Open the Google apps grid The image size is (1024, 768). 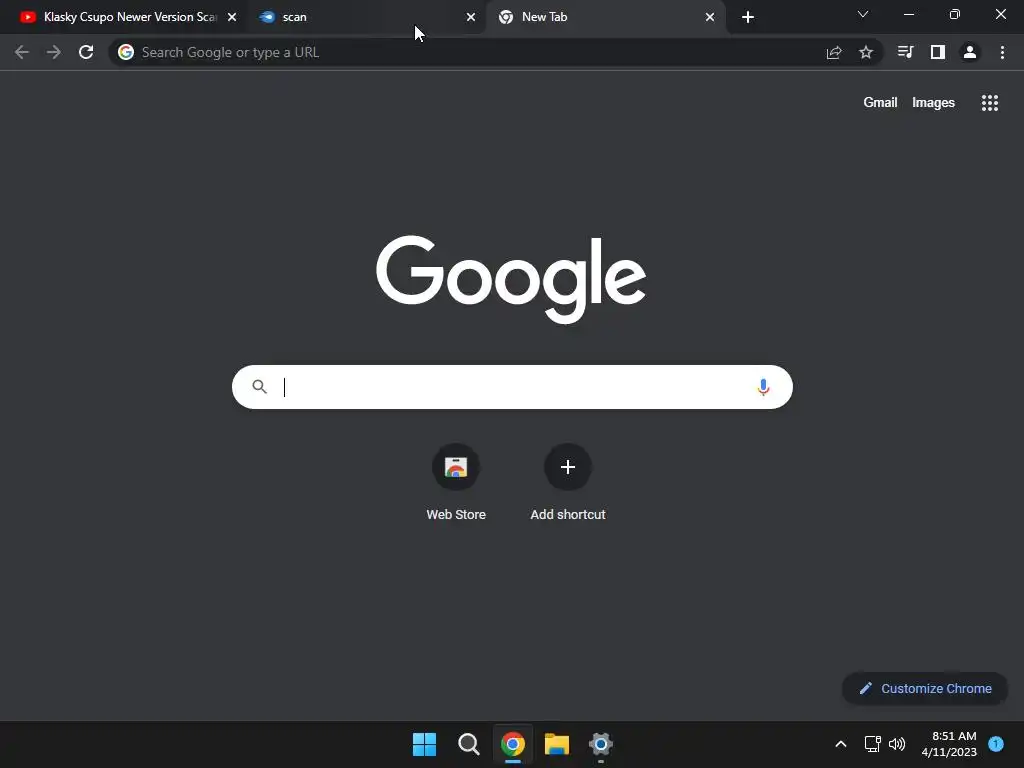pyautogui.click(x=990, y=103)
